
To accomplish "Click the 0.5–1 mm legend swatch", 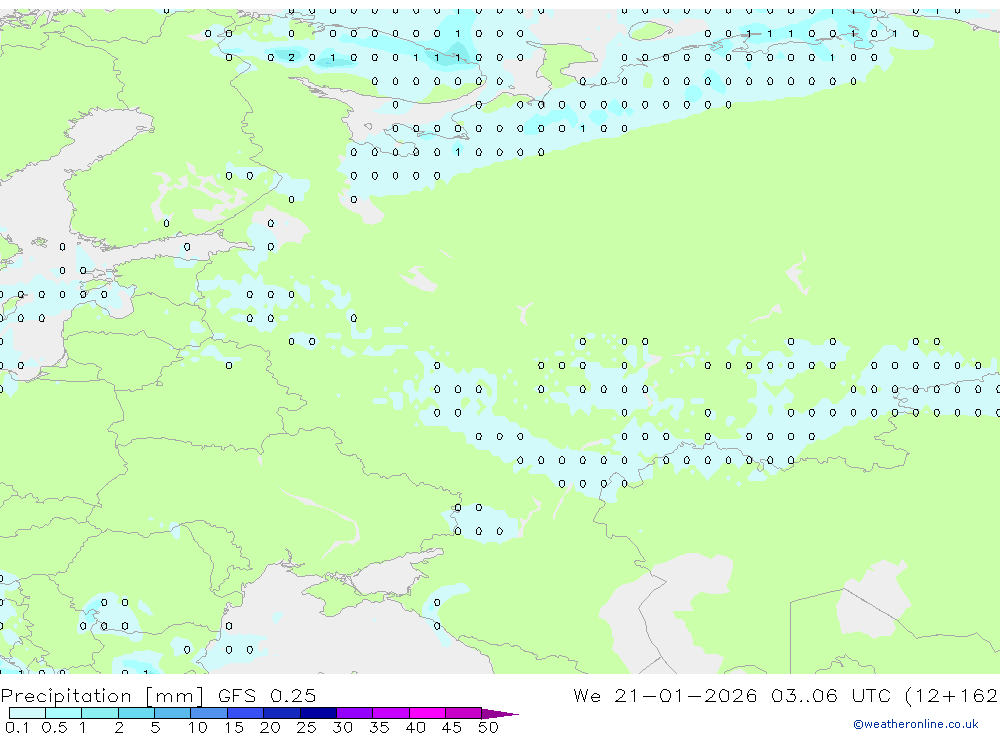I will pos(64,713).
